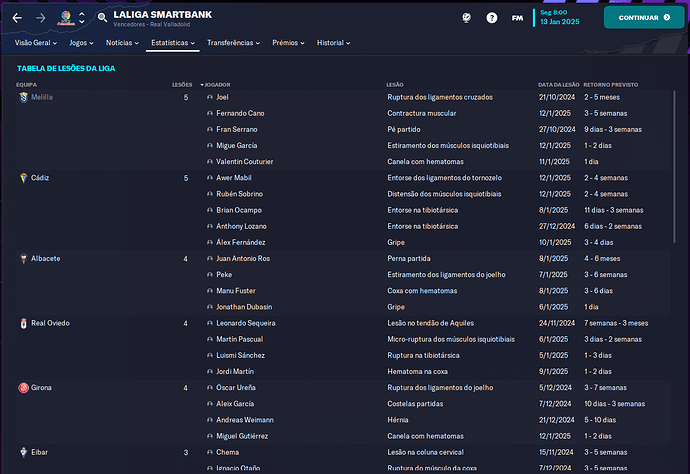Click the Albacete club badge

click(24, 258)
